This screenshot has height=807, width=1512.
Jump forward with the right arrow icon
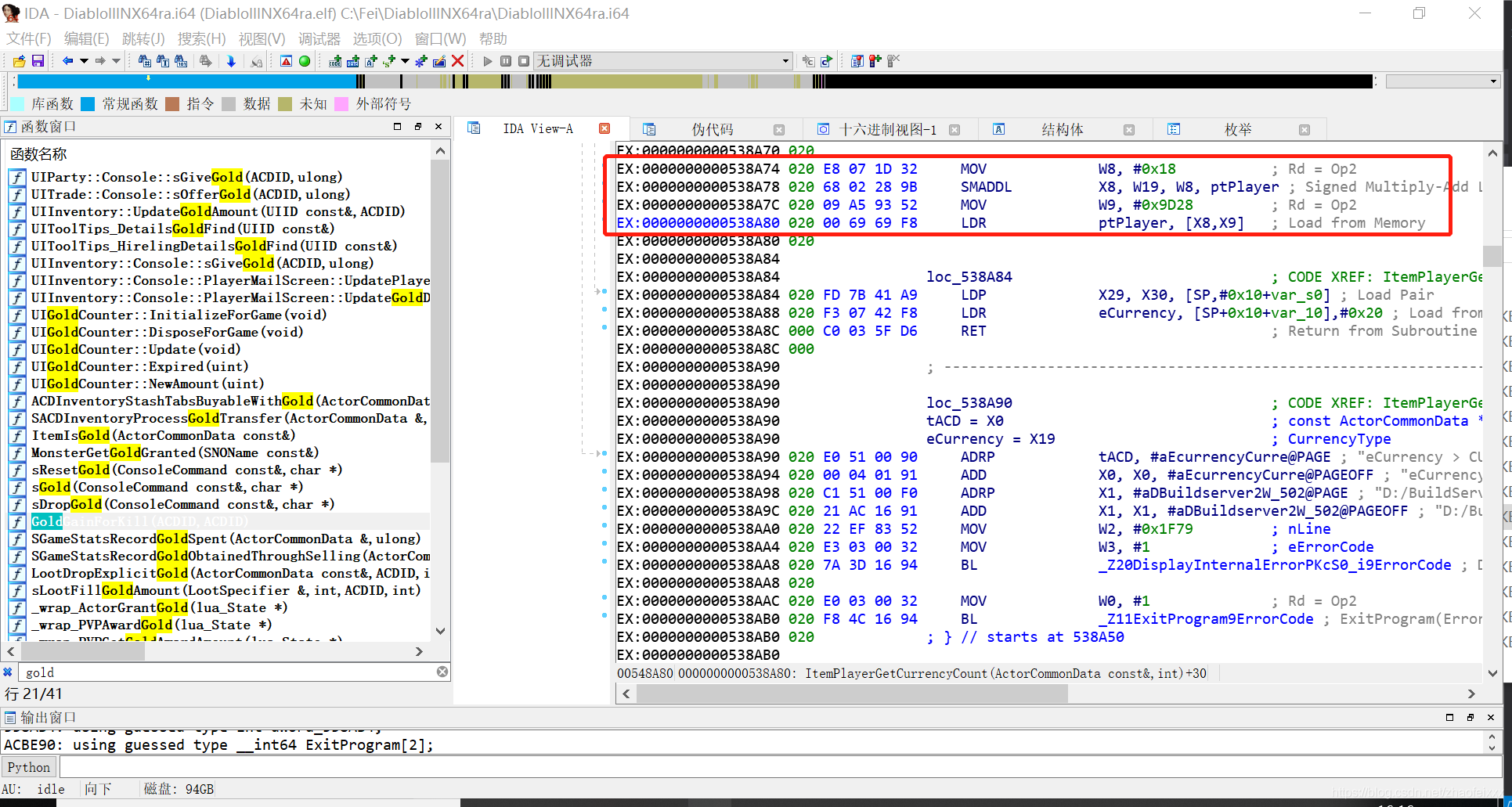(x=100, y=61)
